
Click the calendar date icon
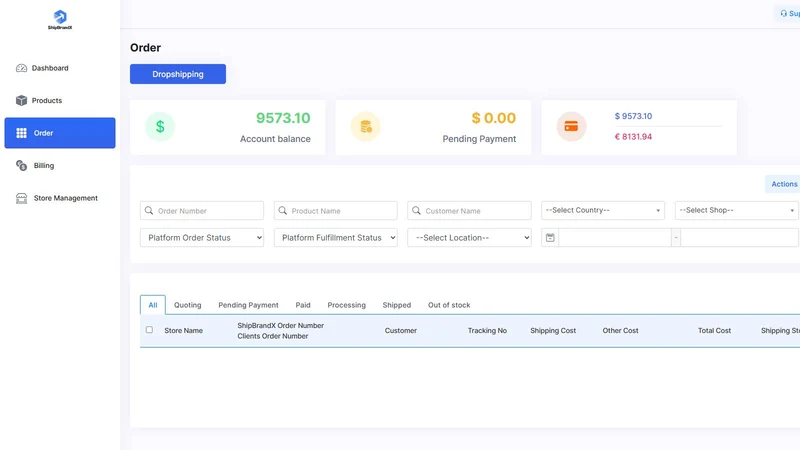click(x=550, y=238)
